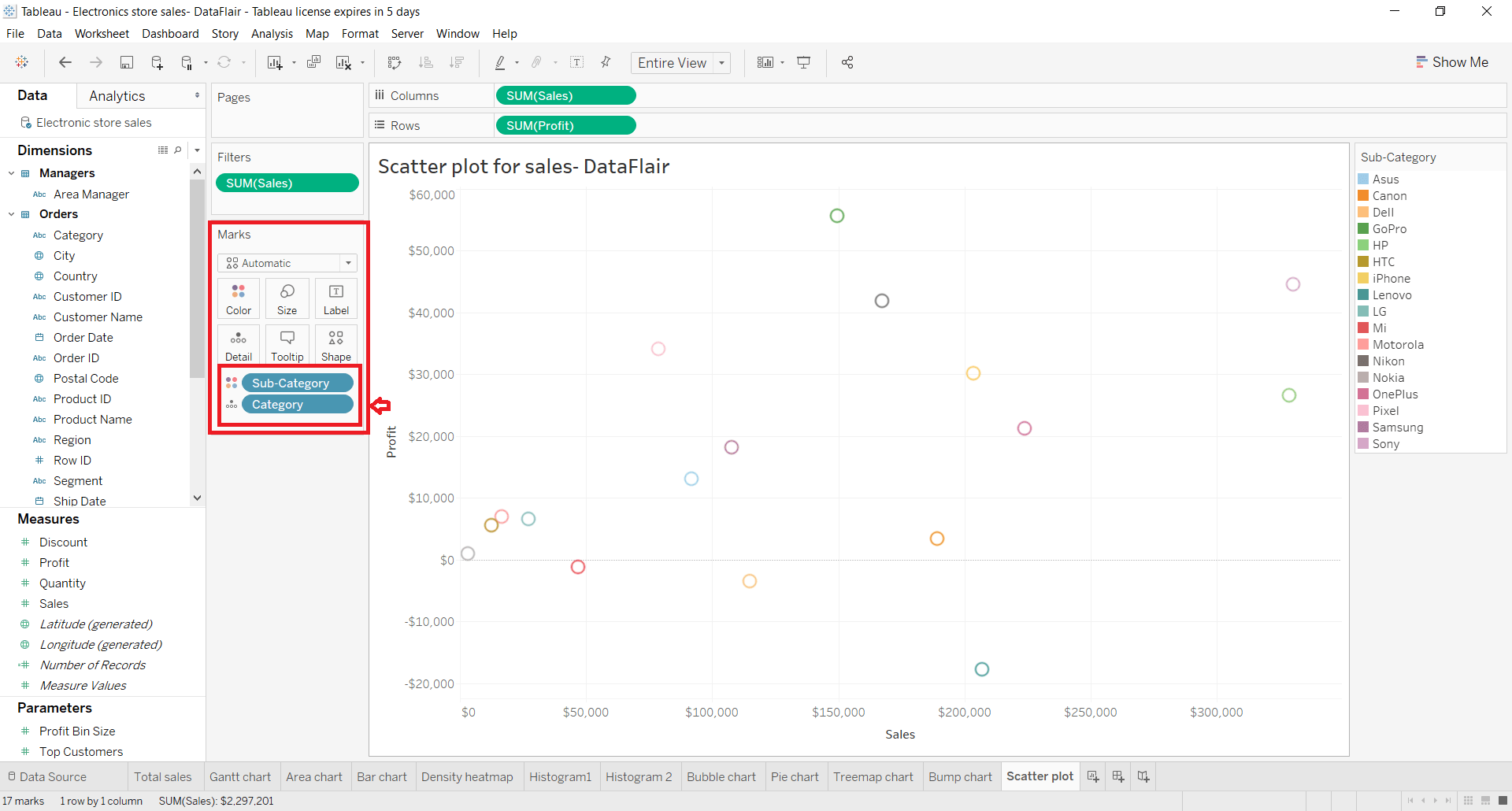1512x811 pixels.
Task: Switch to the Analytics pane
Action: click(x=117, y=95)
